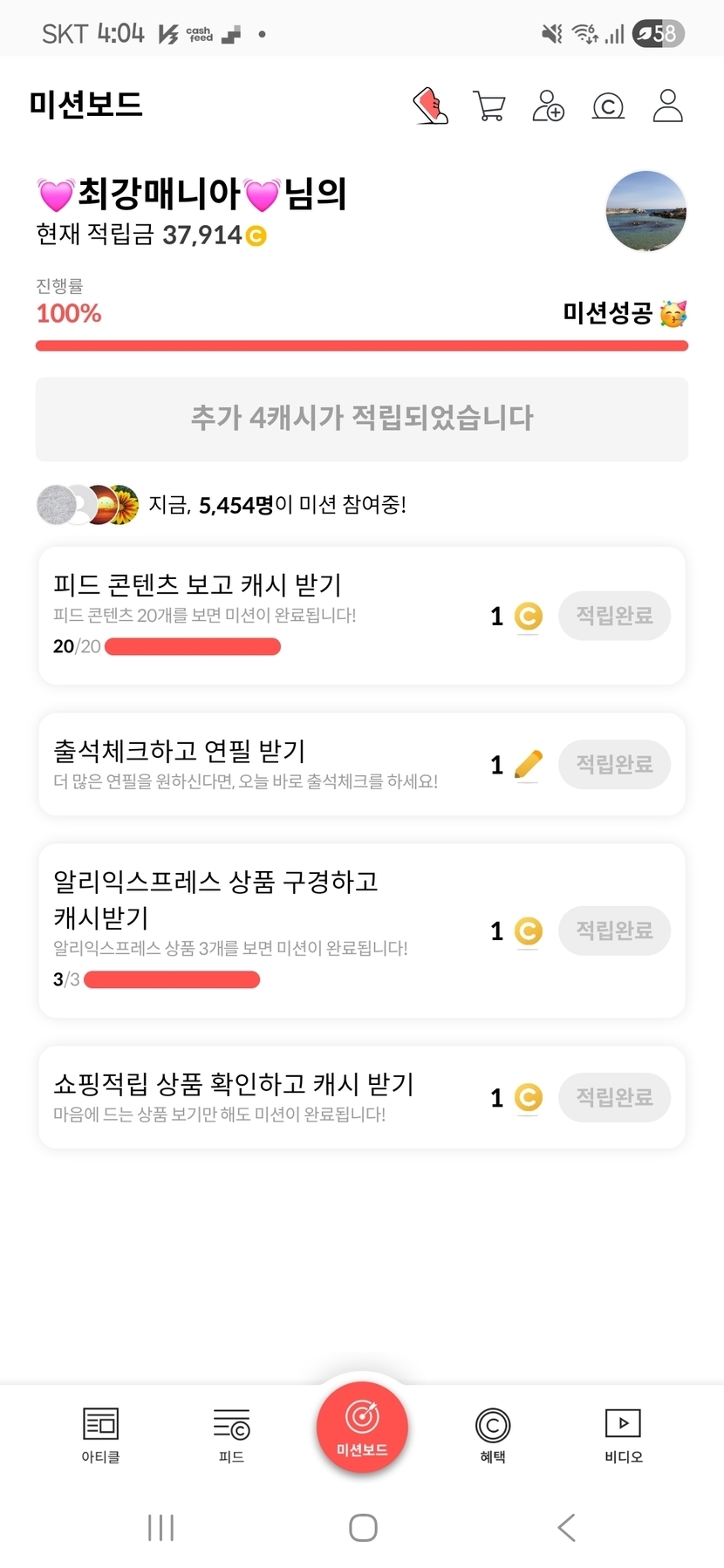This screenshot has width=724, height=1568.
Task: Open the cash coin icon in header
Action: coord(608,106)
